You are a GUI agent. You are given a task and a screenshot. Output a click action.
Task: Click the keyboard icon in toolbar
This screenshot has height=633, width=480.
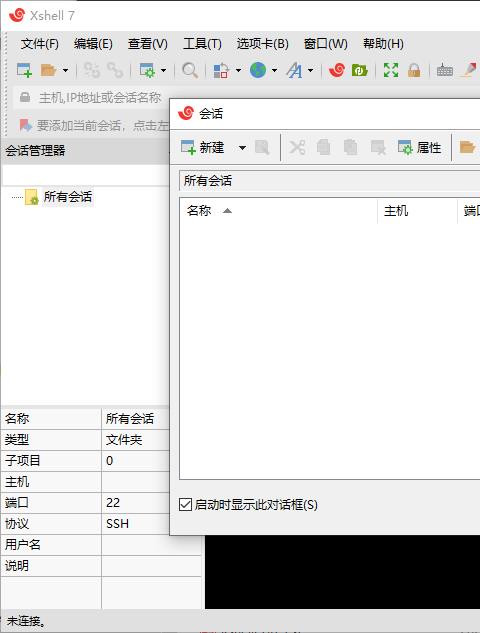pyautogui.click(x=444, y=70)
